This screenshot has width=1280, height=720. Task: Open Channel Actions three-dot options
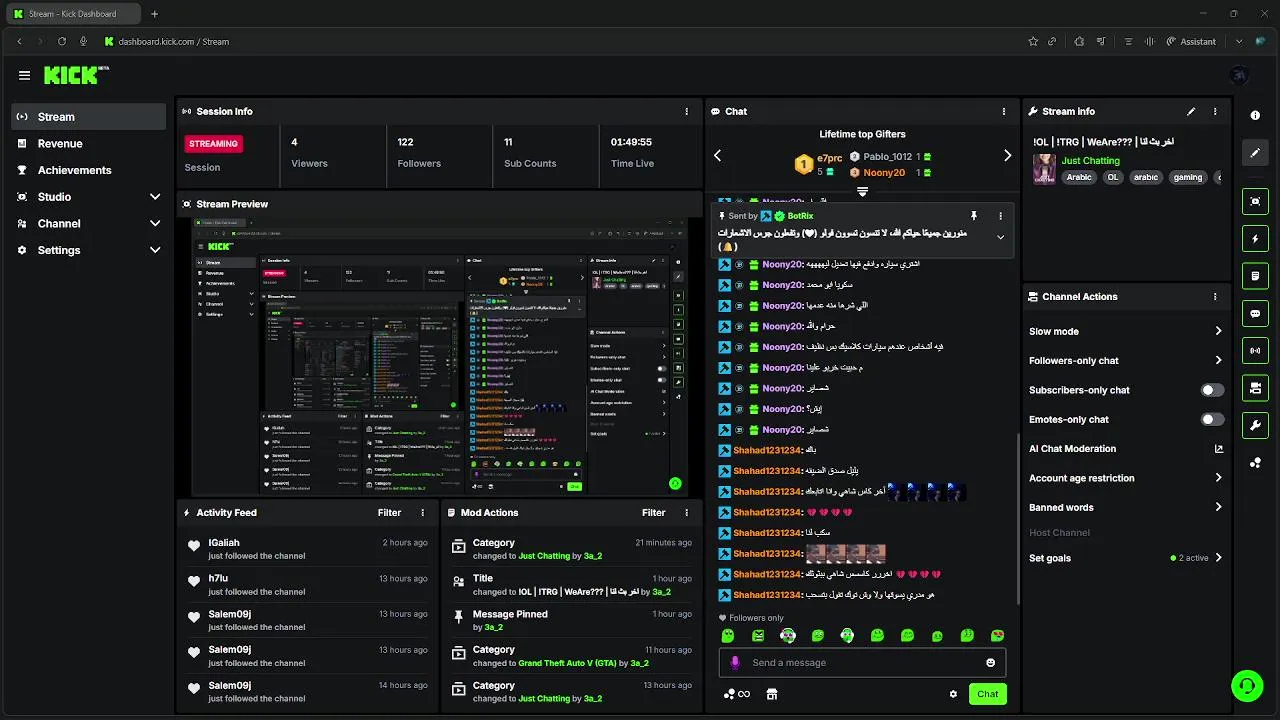coord(1215,297)
